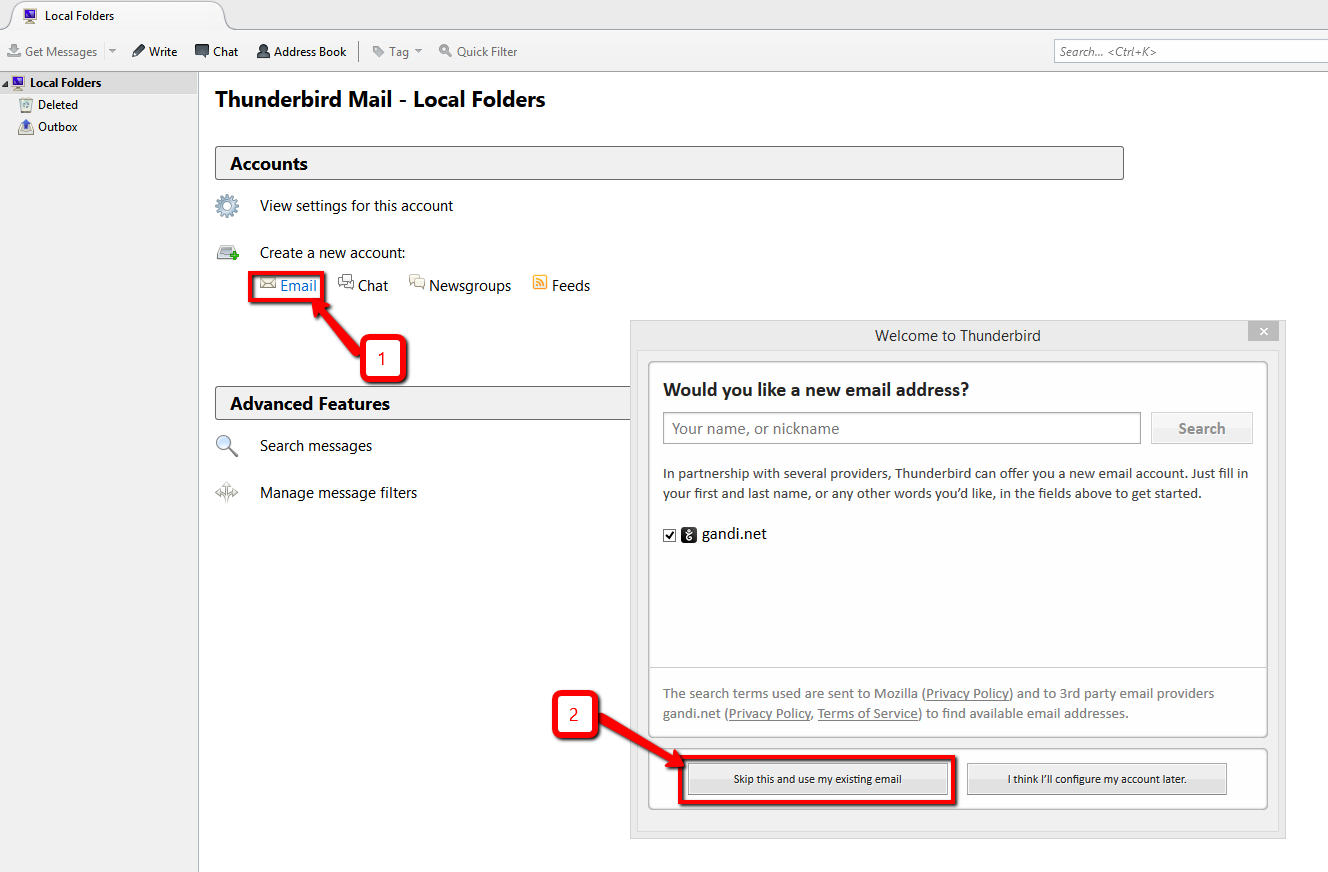Viewport: 1328px width, 872px height.
Task: Click the Email envelope icon
Action: point(267,284)
